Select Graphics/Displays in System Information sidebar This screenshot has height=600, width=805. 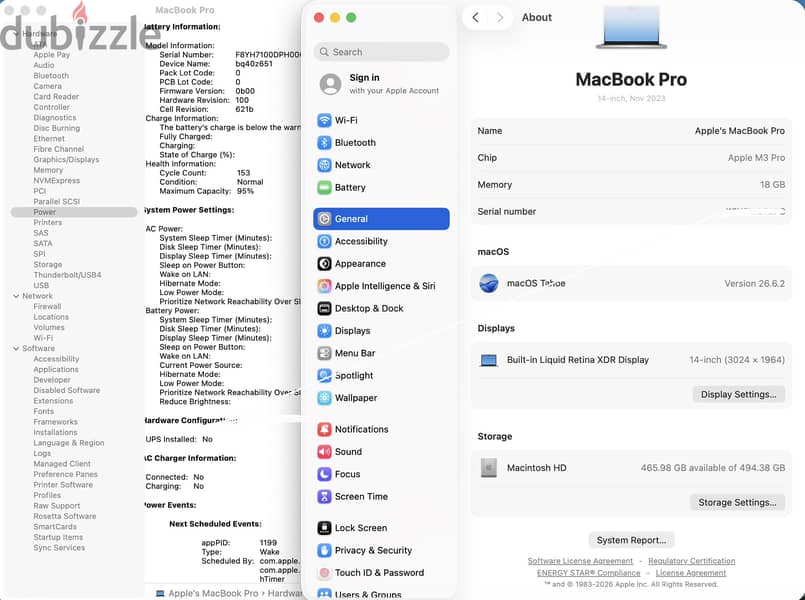click(x=66, y=160)
